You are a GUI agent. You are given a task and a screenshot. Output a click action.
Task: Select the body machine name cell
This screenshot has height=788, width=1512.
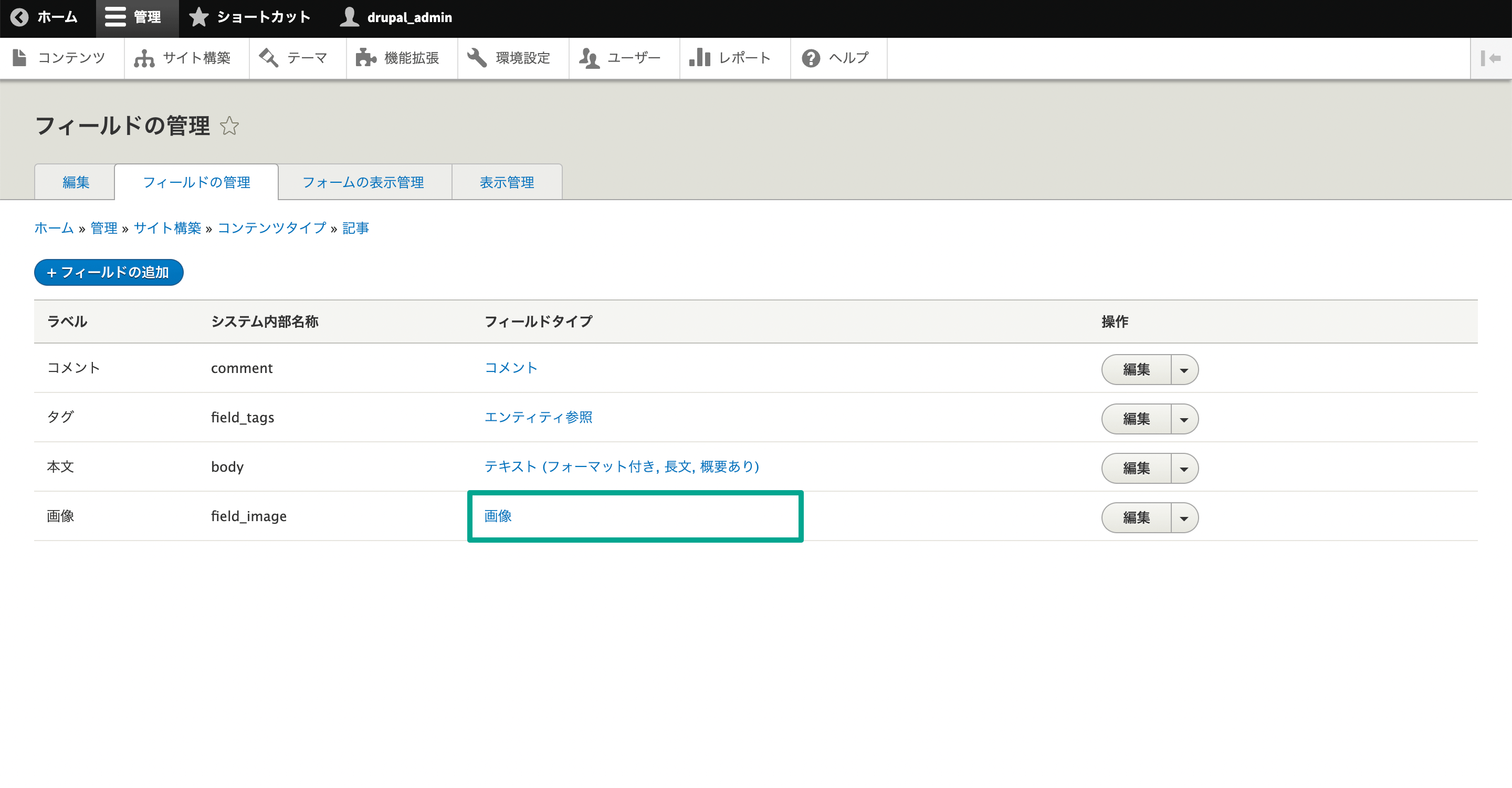[x=227, y=467]
